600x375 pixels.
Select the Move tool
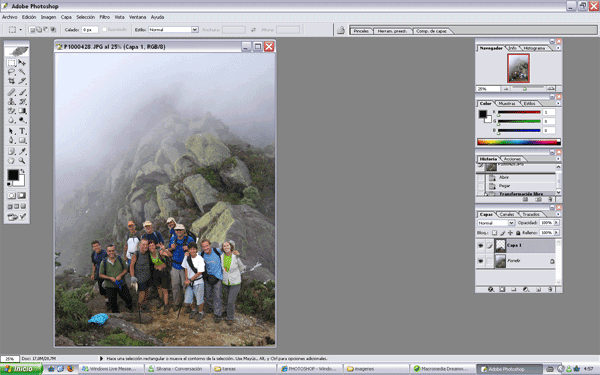(x=22, y=62)
